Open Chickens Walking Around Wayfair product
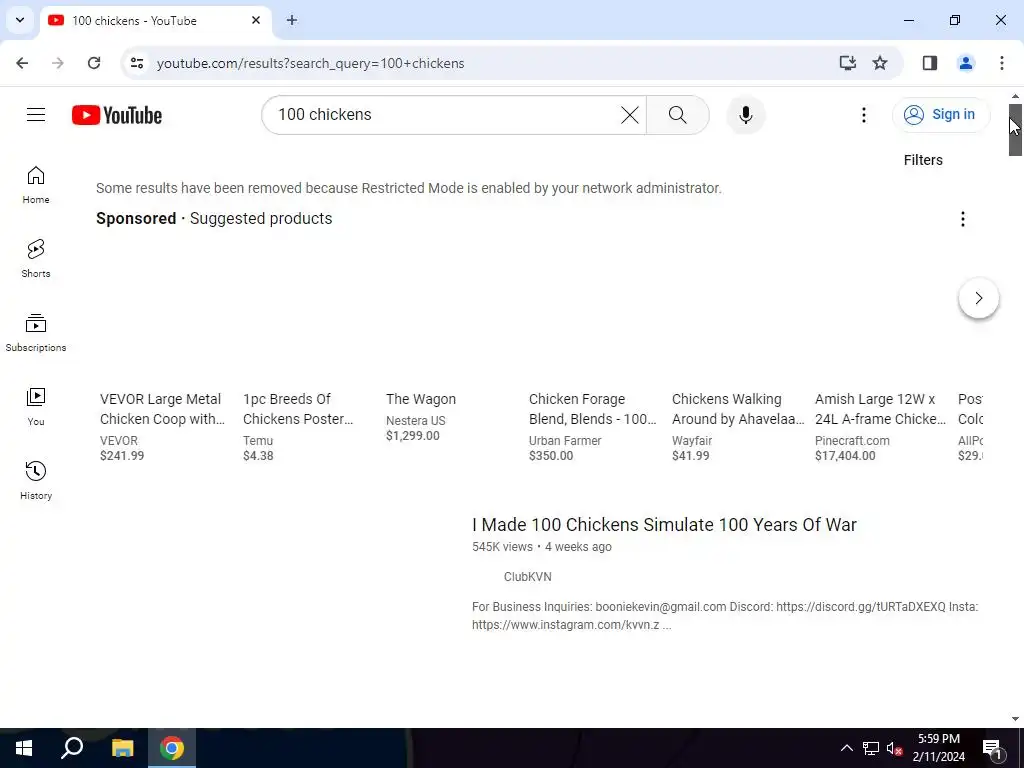Viewport: 1024px width, 768px height. click(x=738, y=409)
